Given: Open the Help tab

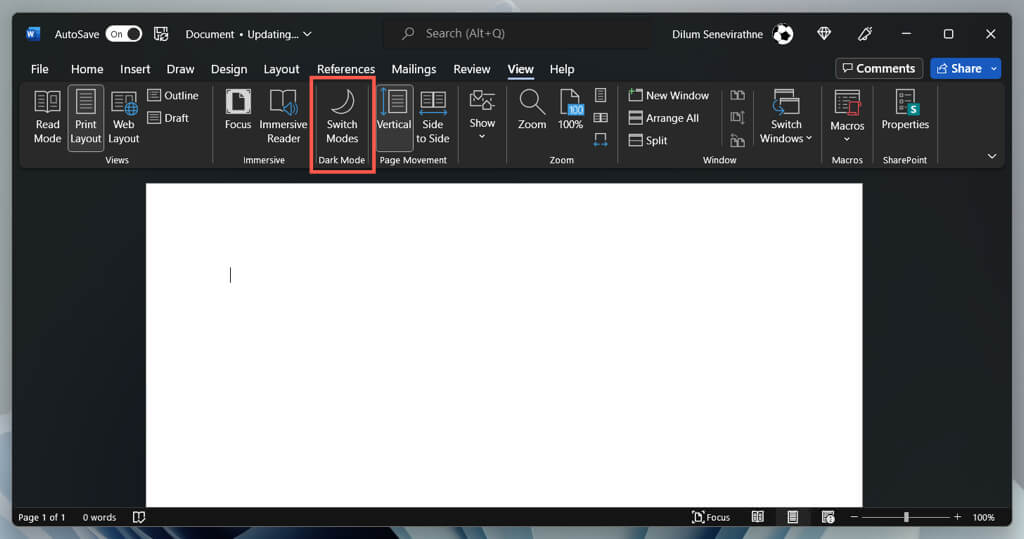Looking at the screenshot, I should click(562, 69).
